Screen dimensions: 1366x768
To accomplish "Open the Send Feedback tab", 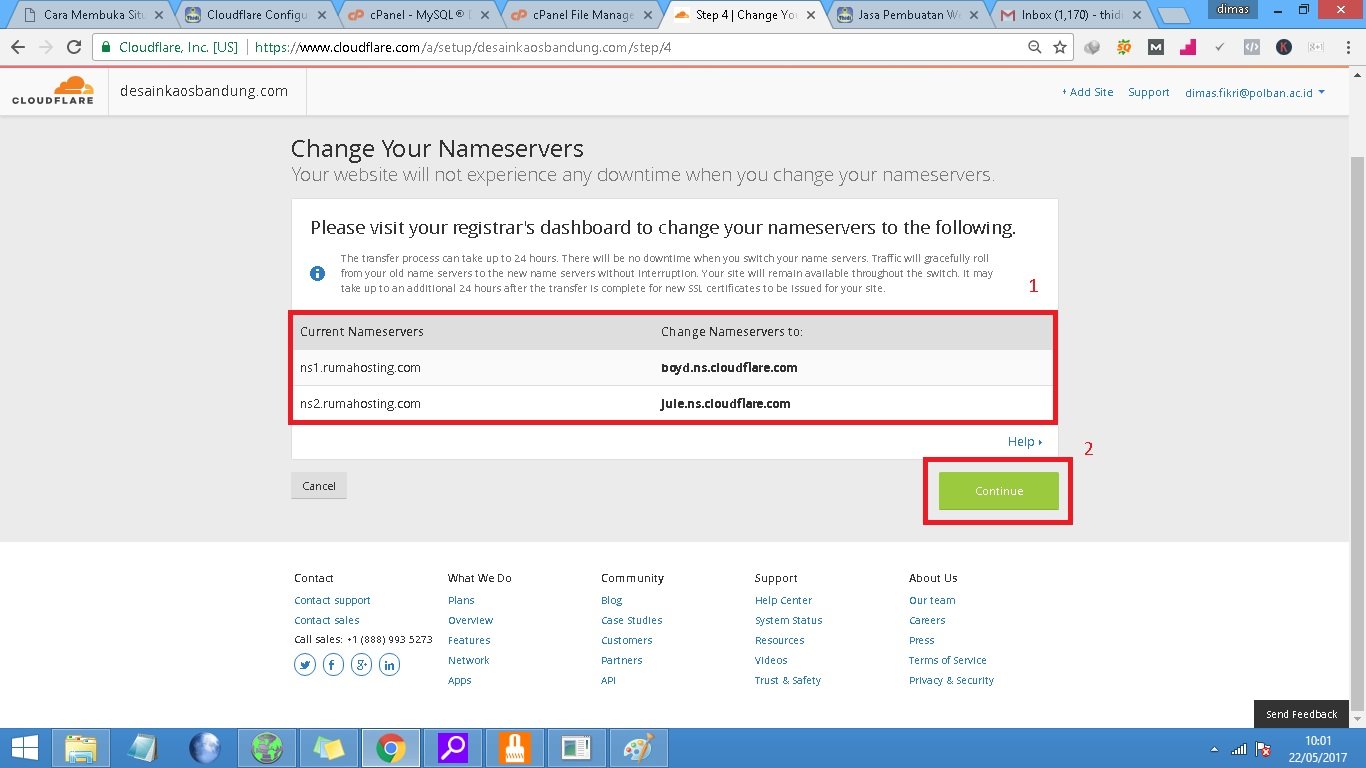I will pyautogui.click(x=1301, y=714).
